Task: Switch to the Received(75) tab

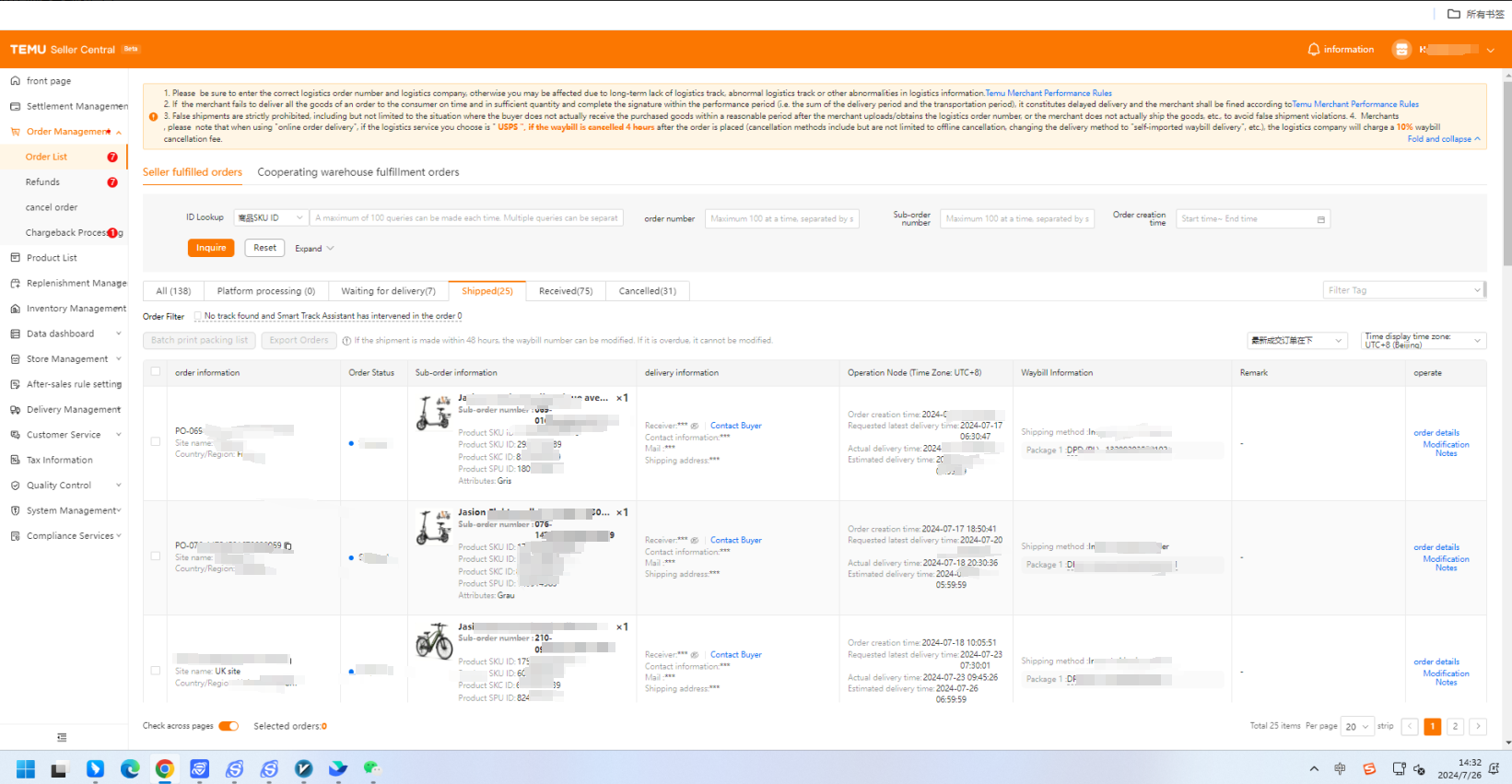Action: click(566, 291)
